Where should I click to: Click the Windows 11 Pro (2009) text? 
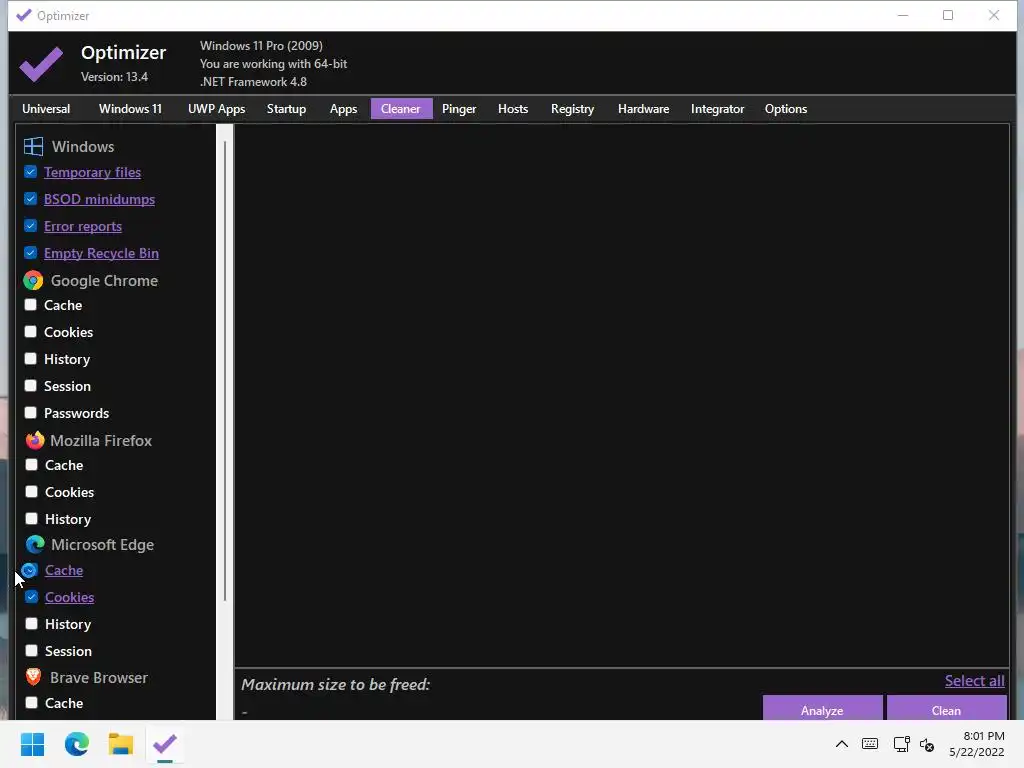coord(261,46)
